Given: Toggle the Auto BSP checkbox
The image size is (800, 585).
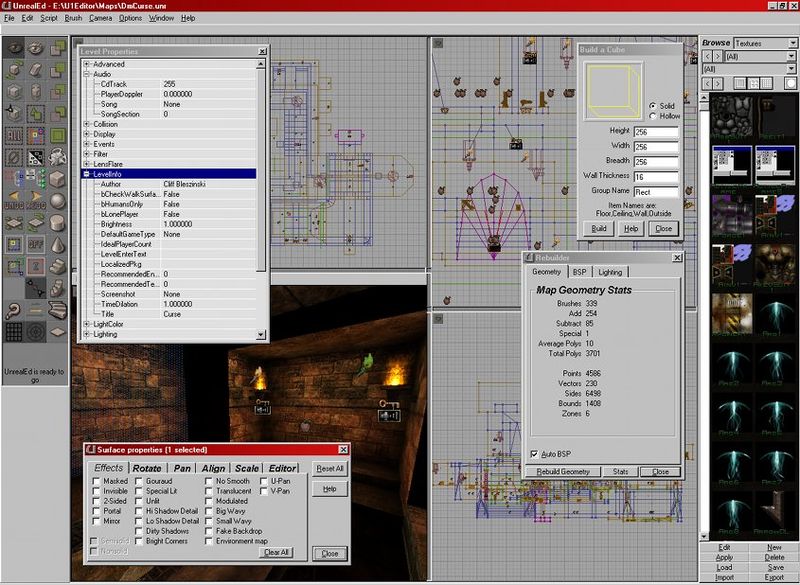Looking at the screenshot, I should (534, 454).
